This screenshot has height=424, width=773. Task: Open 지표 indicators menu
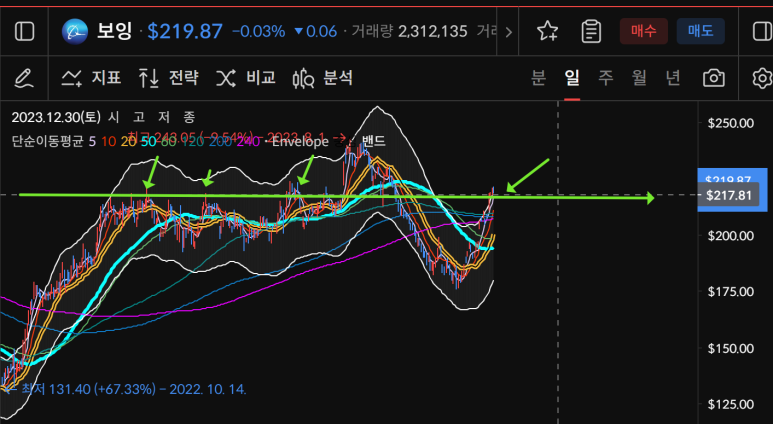[91, 78]
